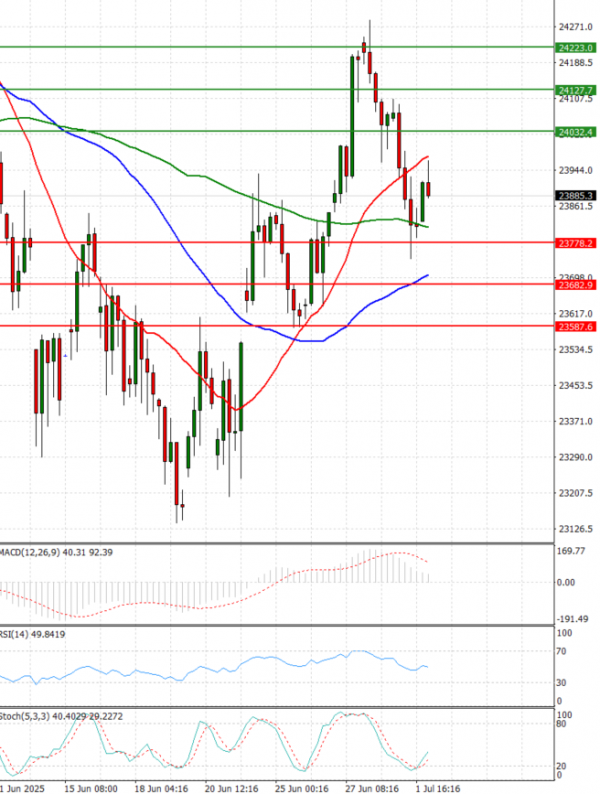Select the MACD(12,26,9) indicator label
The image size is (600, 794).
[x=56, y=552]
